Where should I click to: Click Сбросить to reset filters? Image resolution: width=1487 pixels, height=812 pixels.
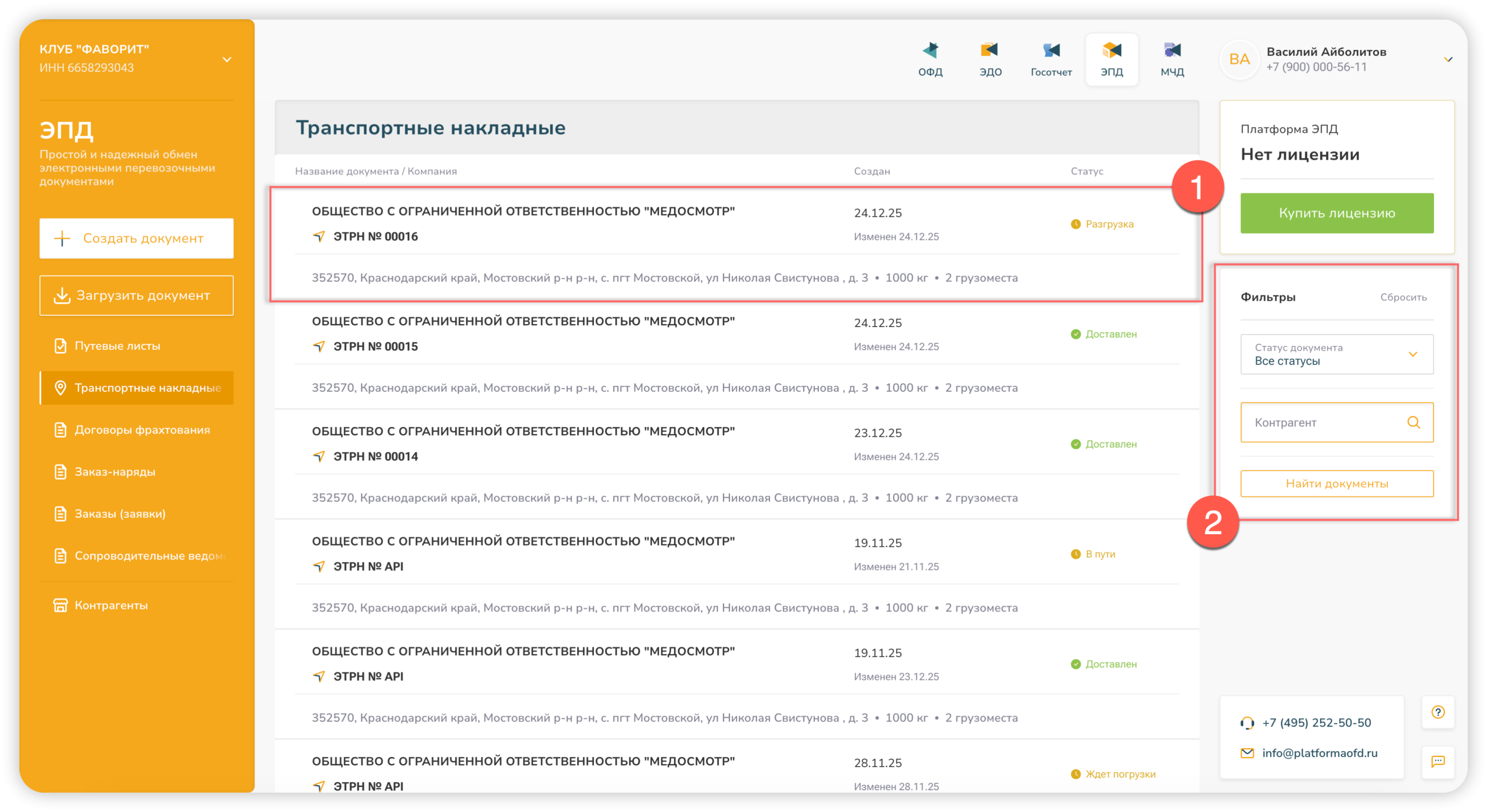(1403, 297)
